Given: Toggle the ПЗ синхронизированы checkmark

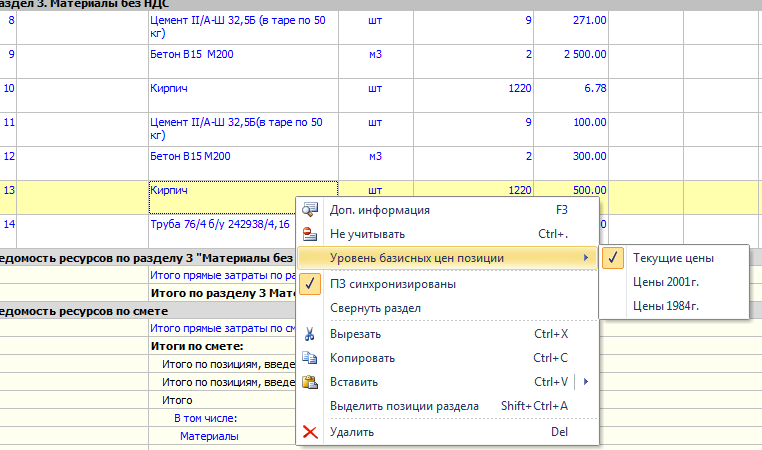Looking at the screenshot, I should pos(311,284).
